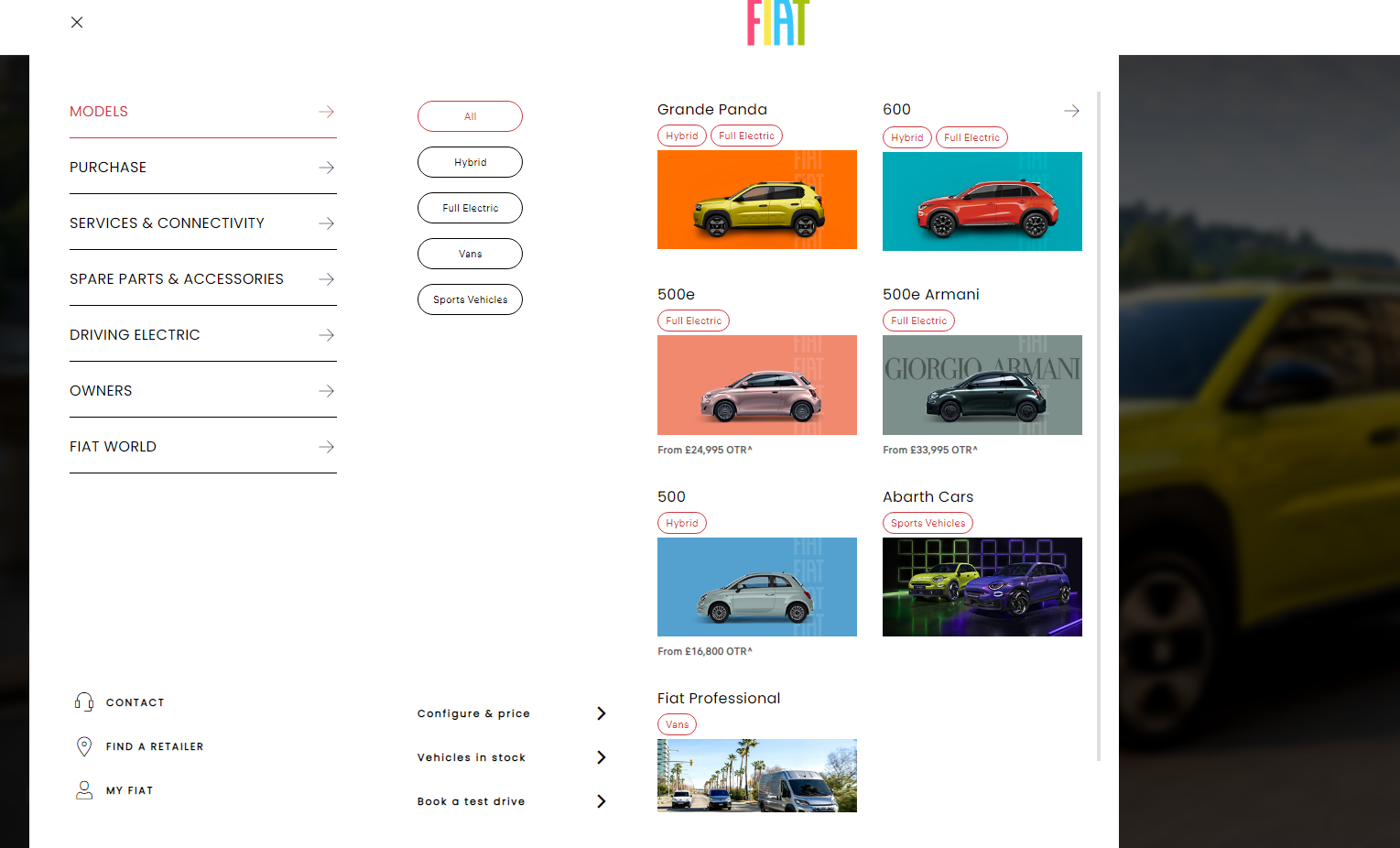Image resolution: width=1400 pixels, height=848 pixels.
Task: Click the Book a test drive chevron
Action: pyautogui.click(x=602, y=801)
